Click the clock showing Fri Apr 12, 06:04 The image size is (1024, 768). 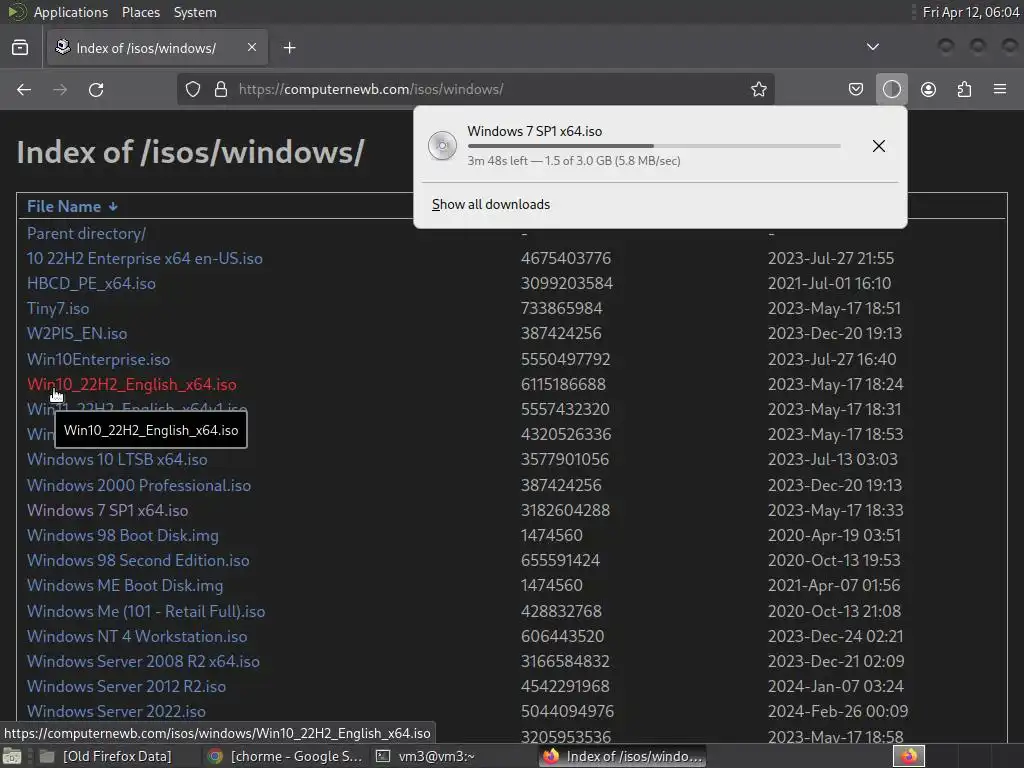970,12
